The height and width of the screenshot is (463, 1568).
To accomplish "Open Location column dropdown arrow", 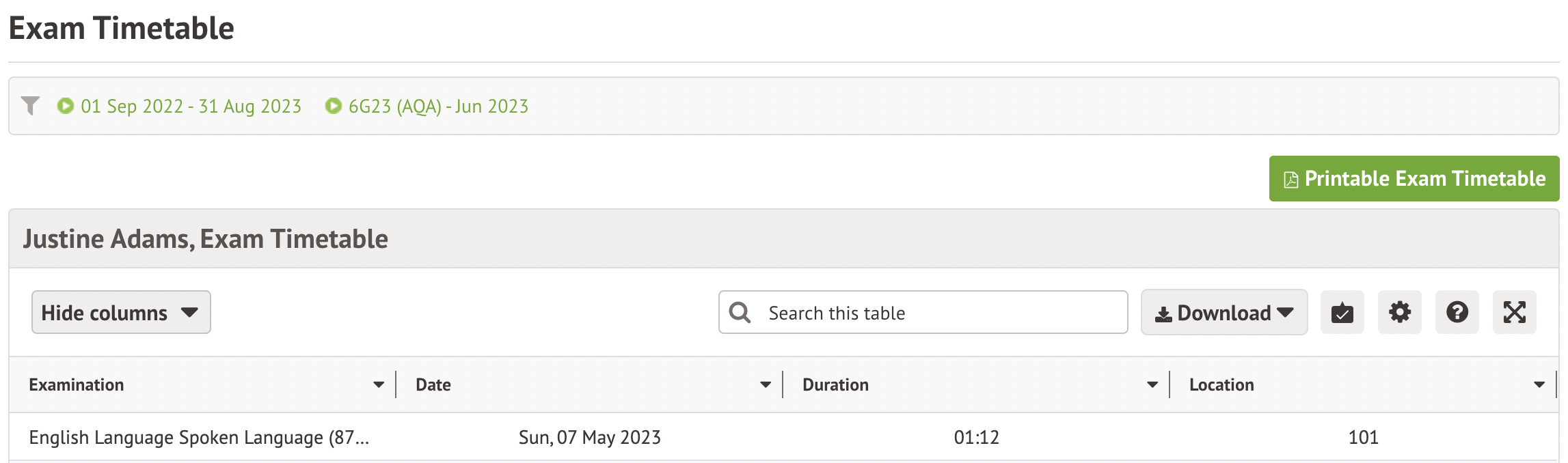I will click(1539, 385).
